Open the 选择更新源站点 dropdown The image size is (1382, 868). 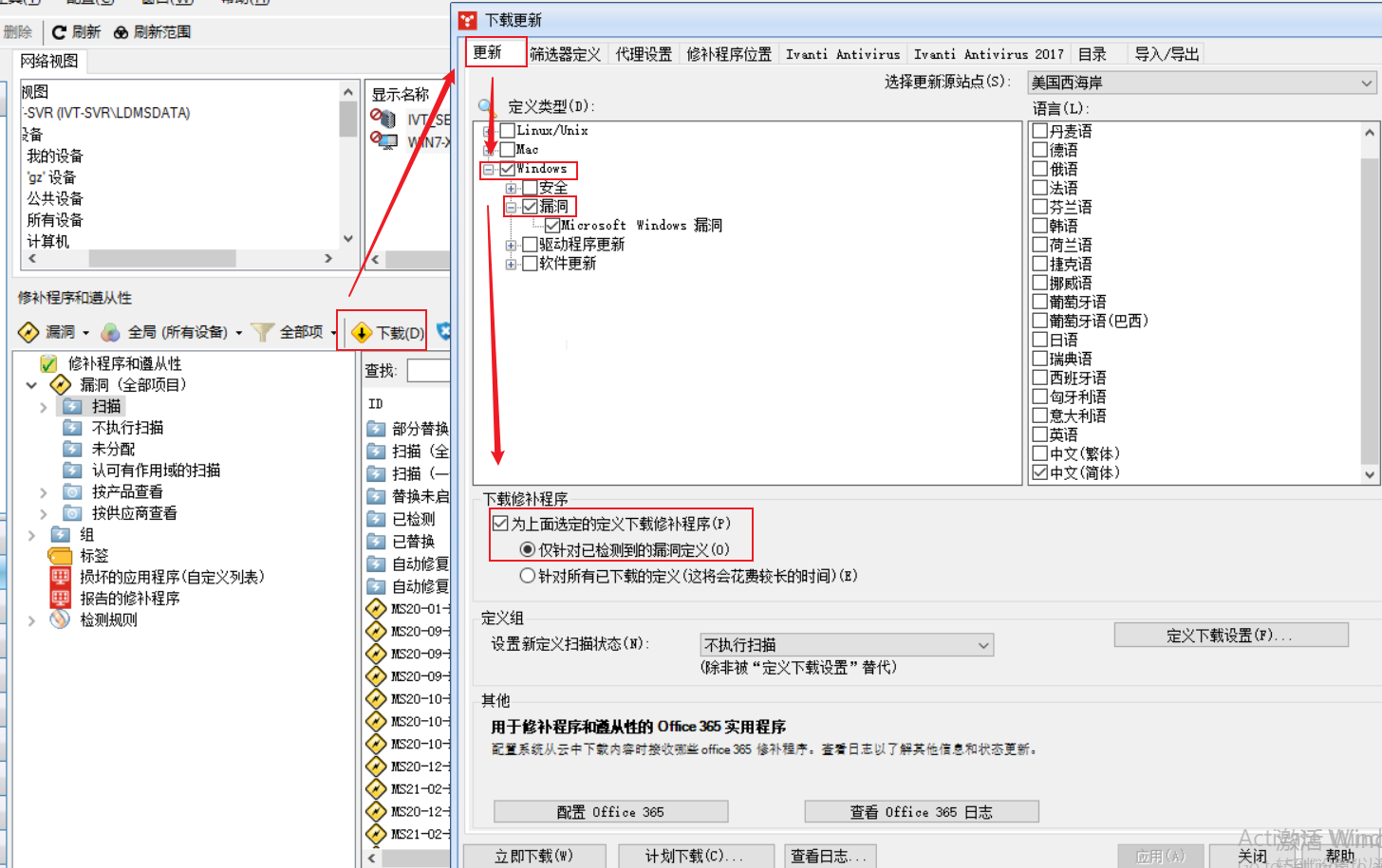click(x=1202, y=83)
